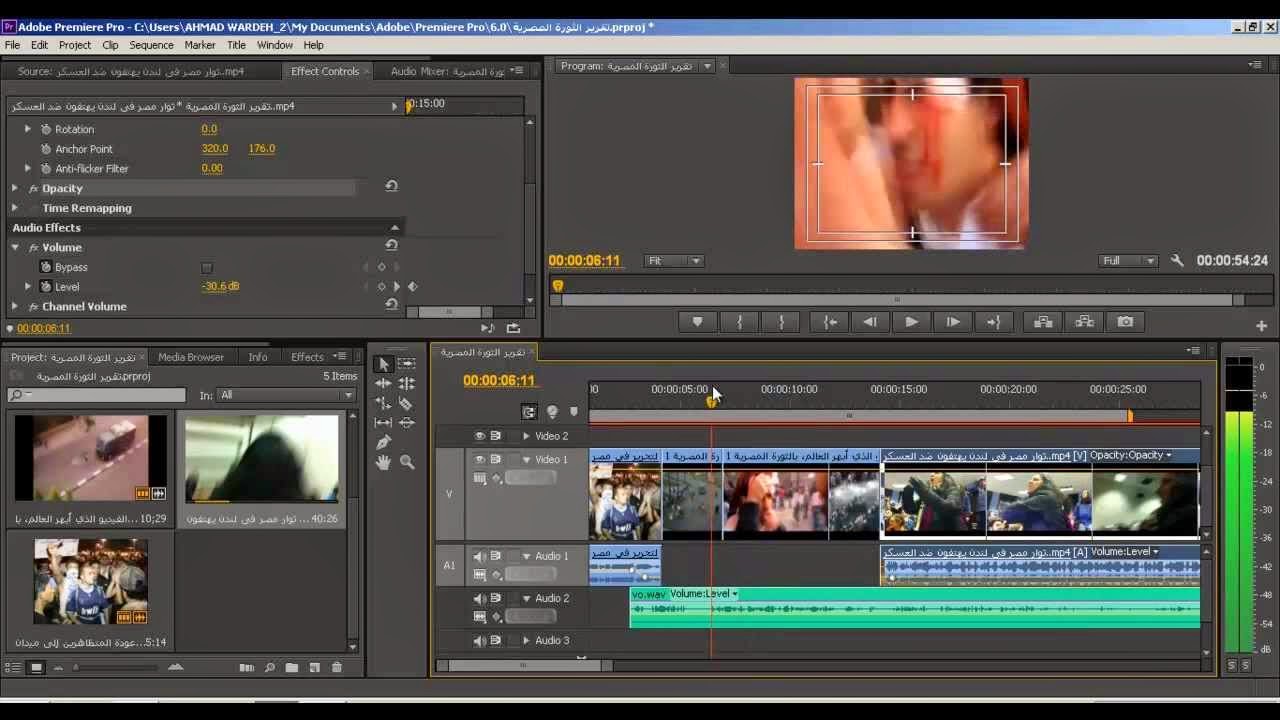The width and height of the screenshot is (1280, 720).
Task: Delete selected item with trash icon
Action: (337, 668)
